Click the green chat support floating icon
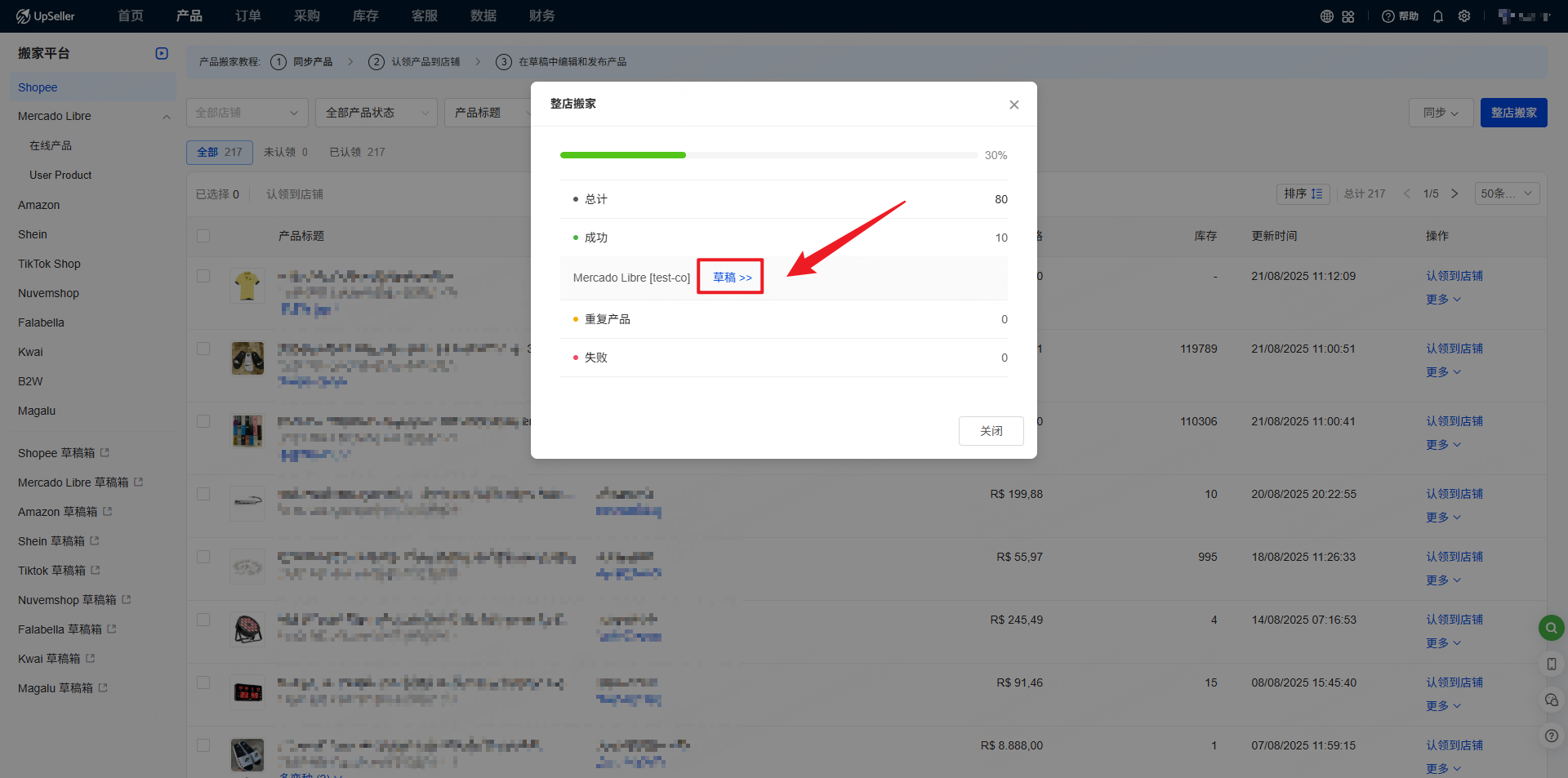Viewport: 1568px width, 778px height. 1552,628
